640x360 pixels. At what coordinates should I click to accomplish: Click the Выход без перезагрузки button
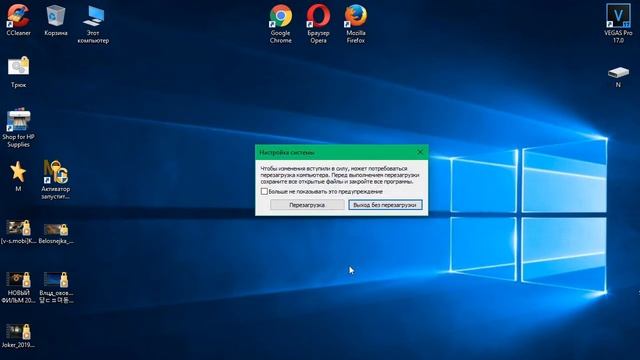click(x=385, y=205)
